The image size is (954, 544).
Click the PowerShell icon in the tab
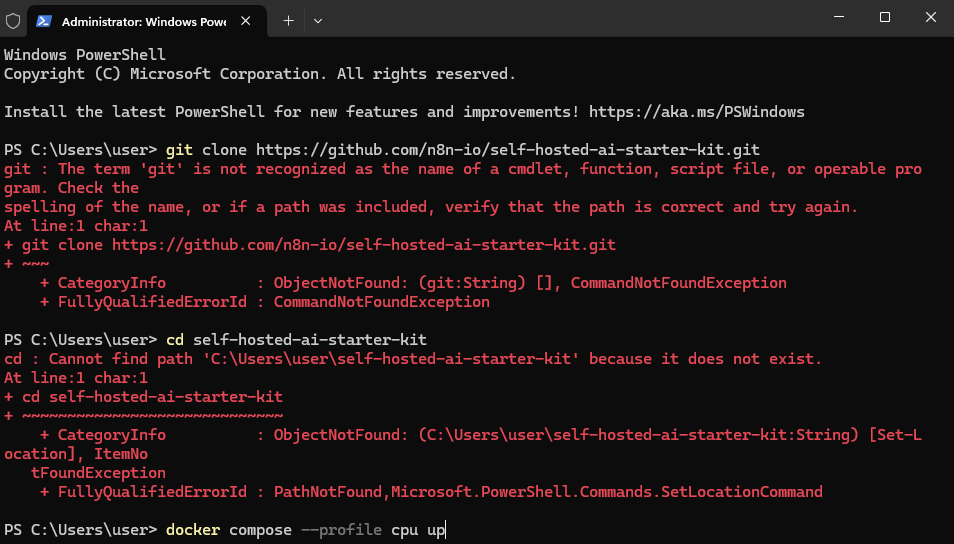click(x=45, y=20)
